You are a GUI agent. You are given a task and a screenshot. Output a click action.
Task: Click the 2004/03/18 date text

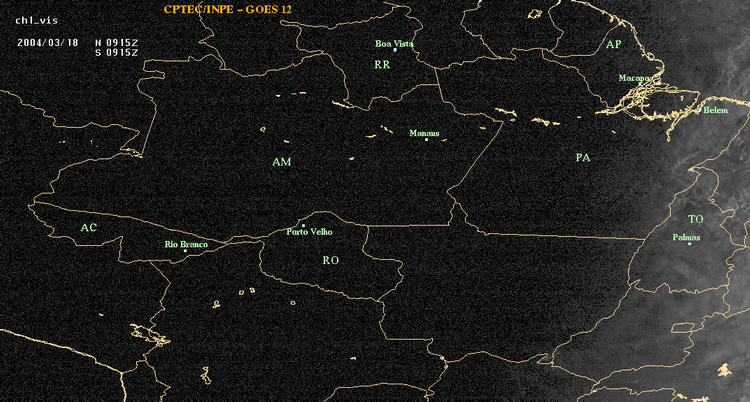pos(47,42)
